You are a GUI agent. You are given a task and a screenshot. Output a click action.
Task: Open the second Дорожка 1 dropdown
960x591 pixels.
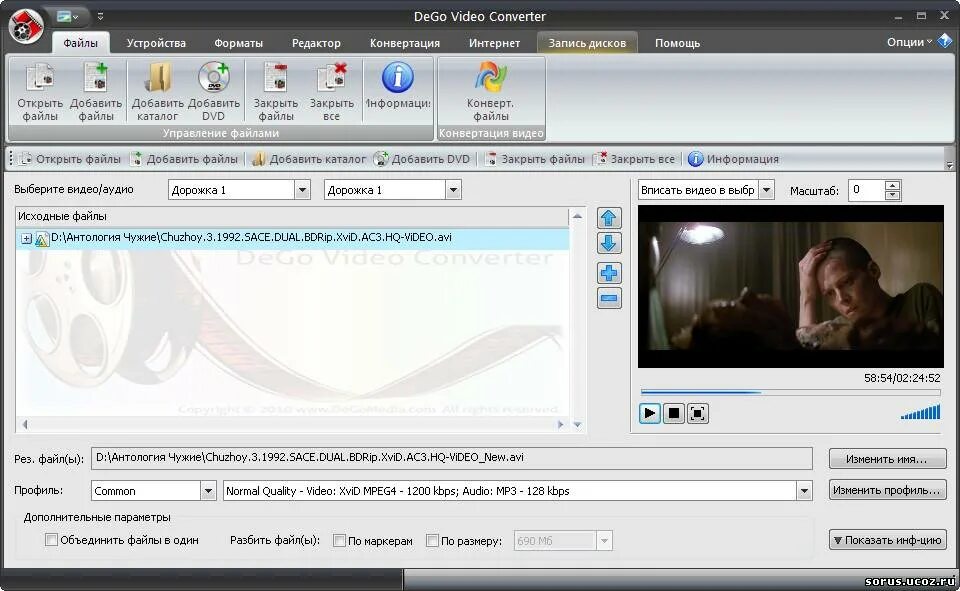tap(453, 190)
